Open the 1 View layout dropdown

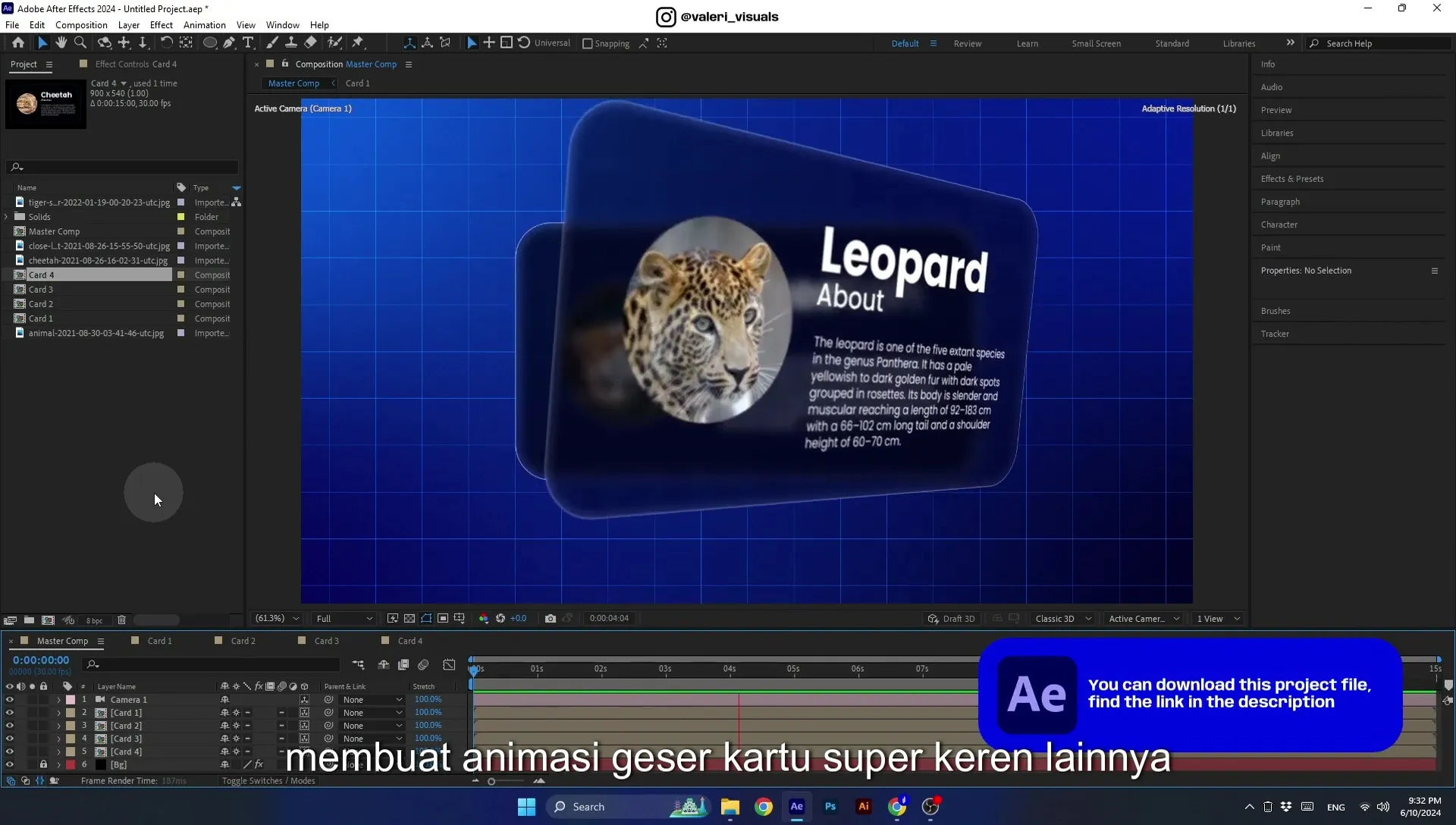tap(1218, 619)
